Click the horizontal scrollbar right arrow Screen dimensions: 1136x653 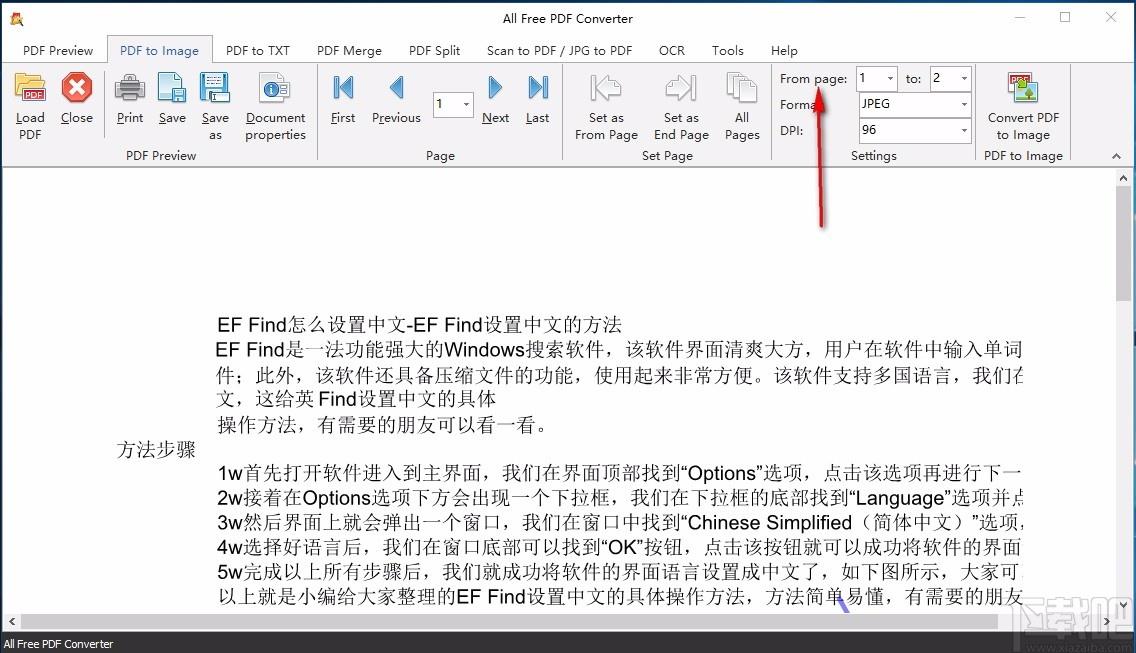[1106, 622]
